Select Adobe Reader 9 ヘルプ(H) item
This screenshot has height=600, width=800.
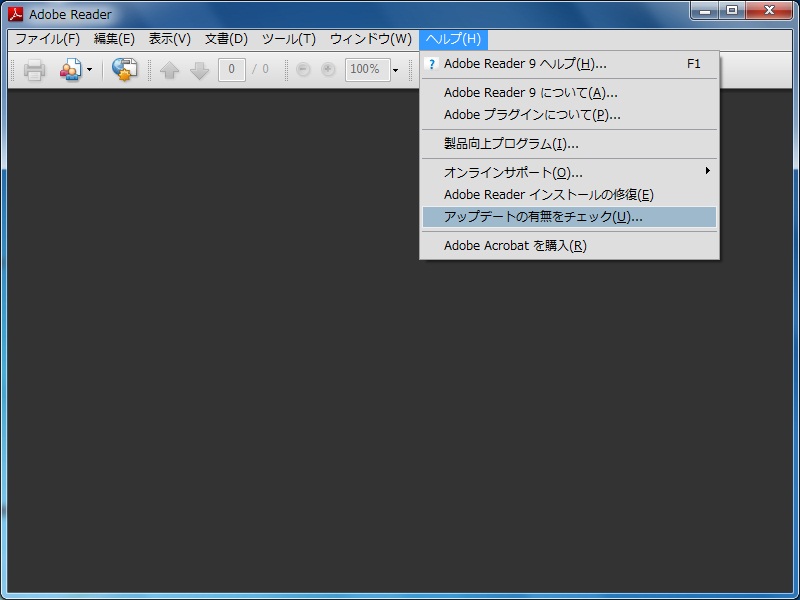pyautogui.click(x=569, y=64)
